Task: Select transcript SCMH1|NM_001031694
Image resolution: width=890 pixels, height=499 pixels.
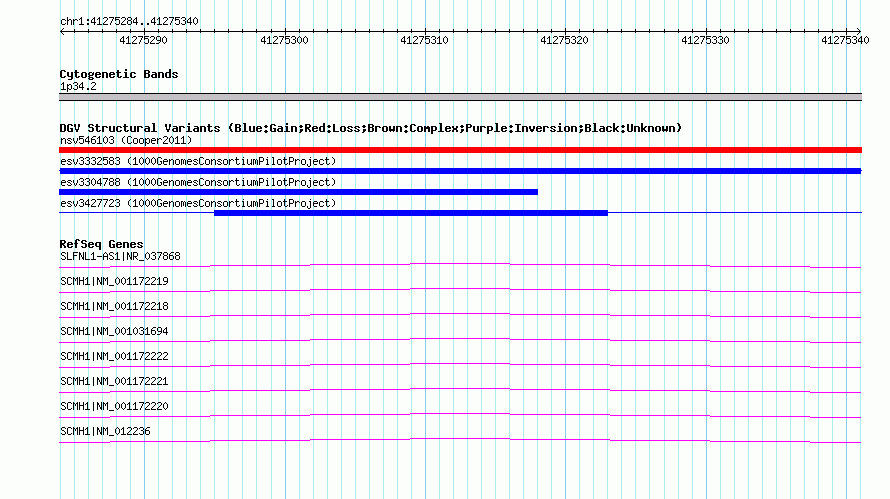Action: coord(114,332)
